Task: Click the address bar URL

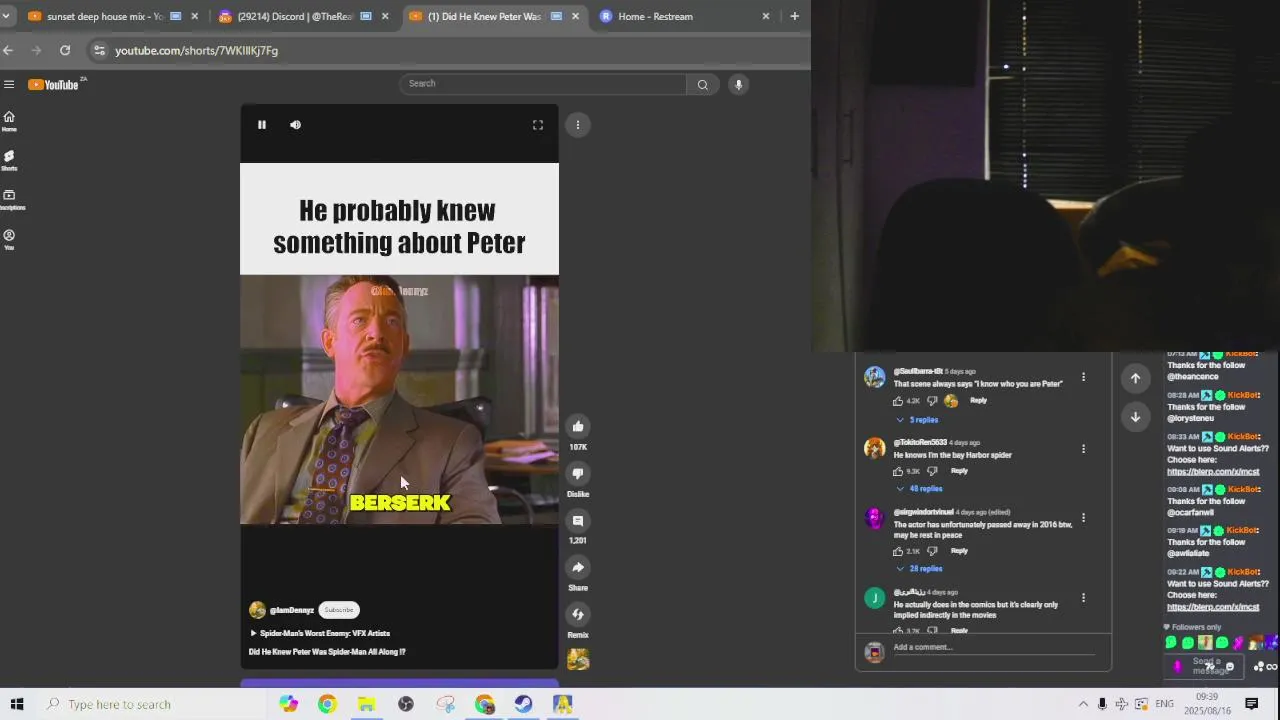Action: [x=196, y=51]
